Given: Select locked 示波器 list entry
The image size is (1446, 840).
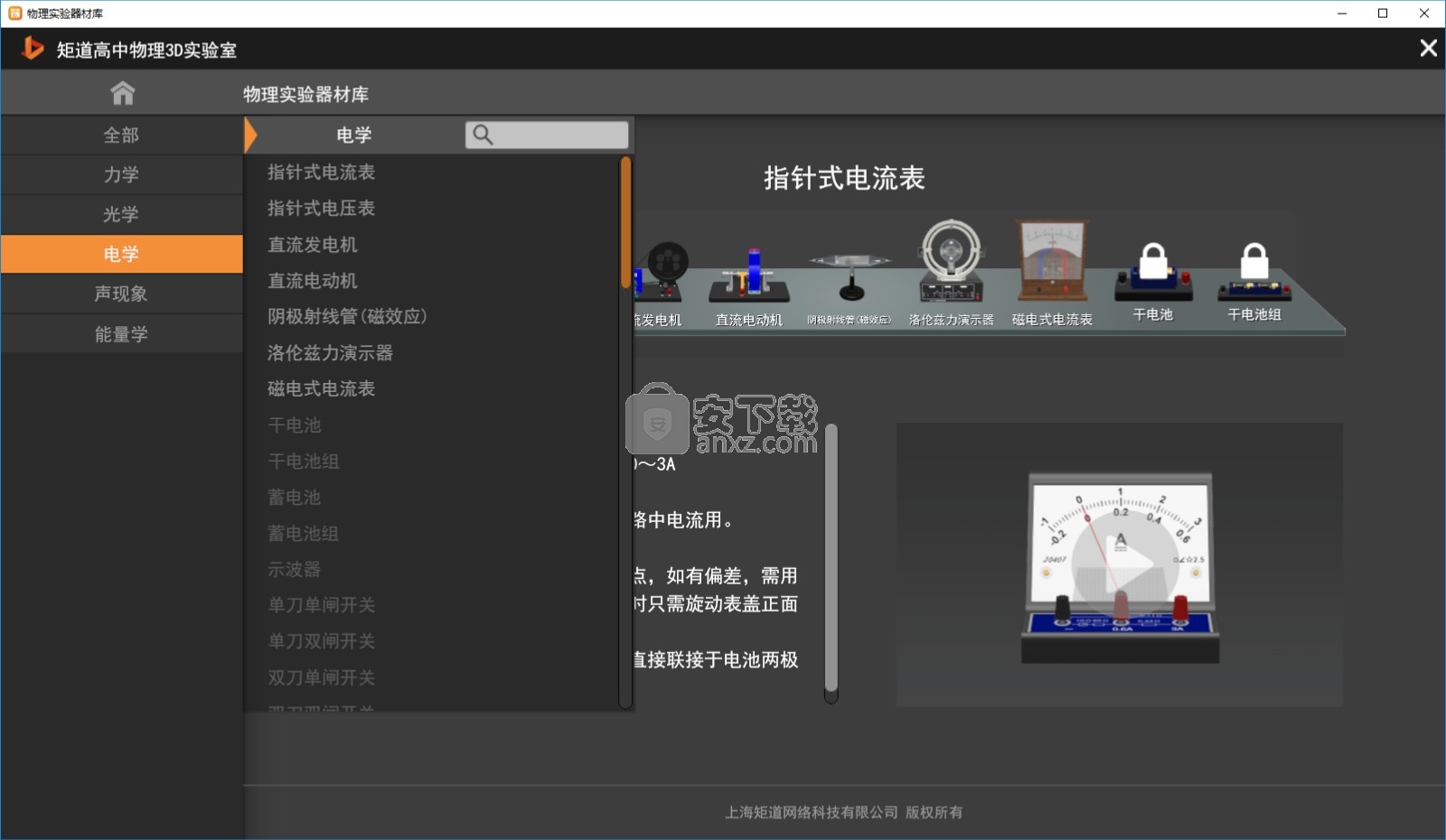Looking at the screenshot, I should [x=294, y=570].
